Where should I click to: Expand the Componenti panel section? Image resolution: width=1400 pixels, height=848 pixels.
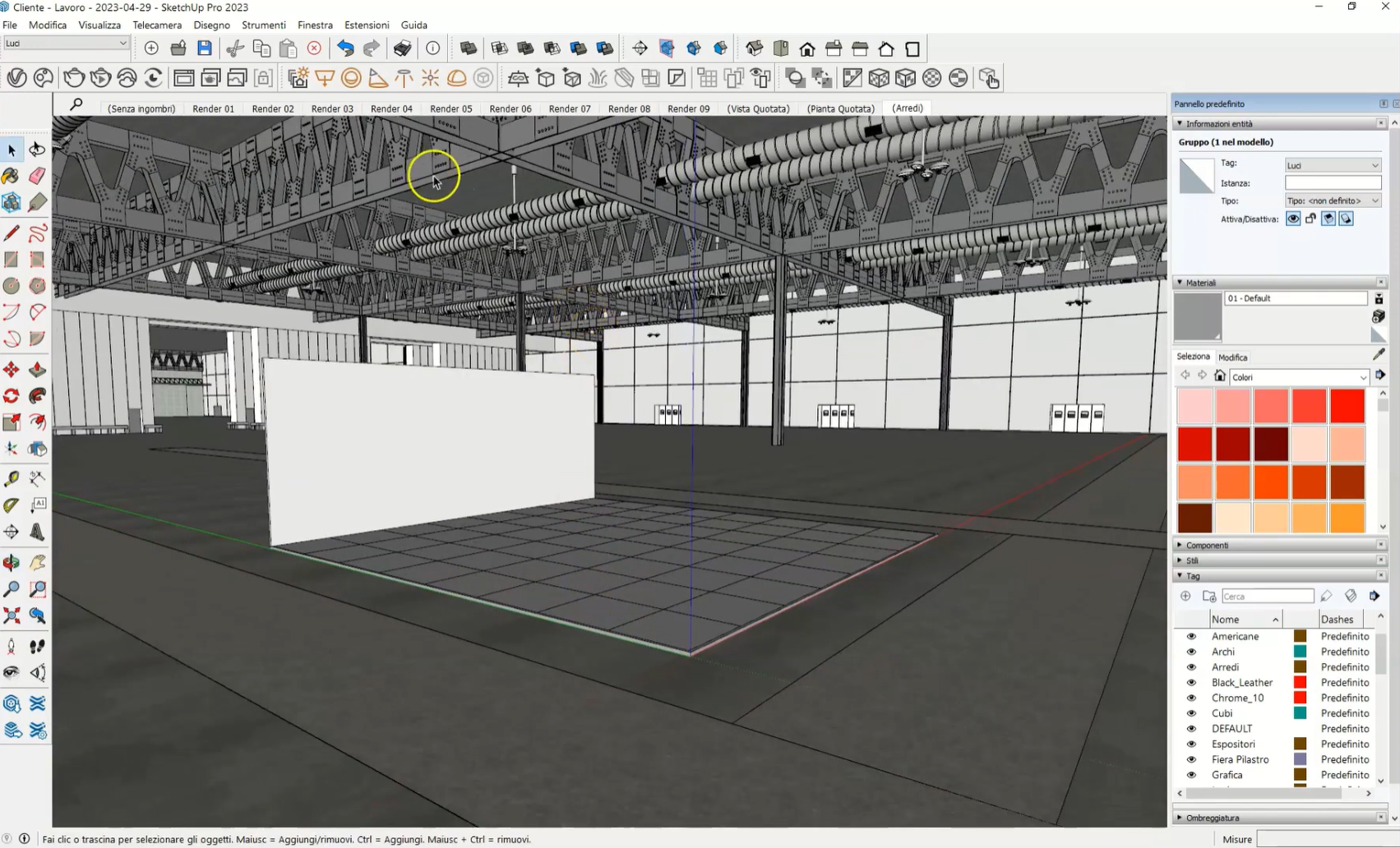[x=1207, y=545]
